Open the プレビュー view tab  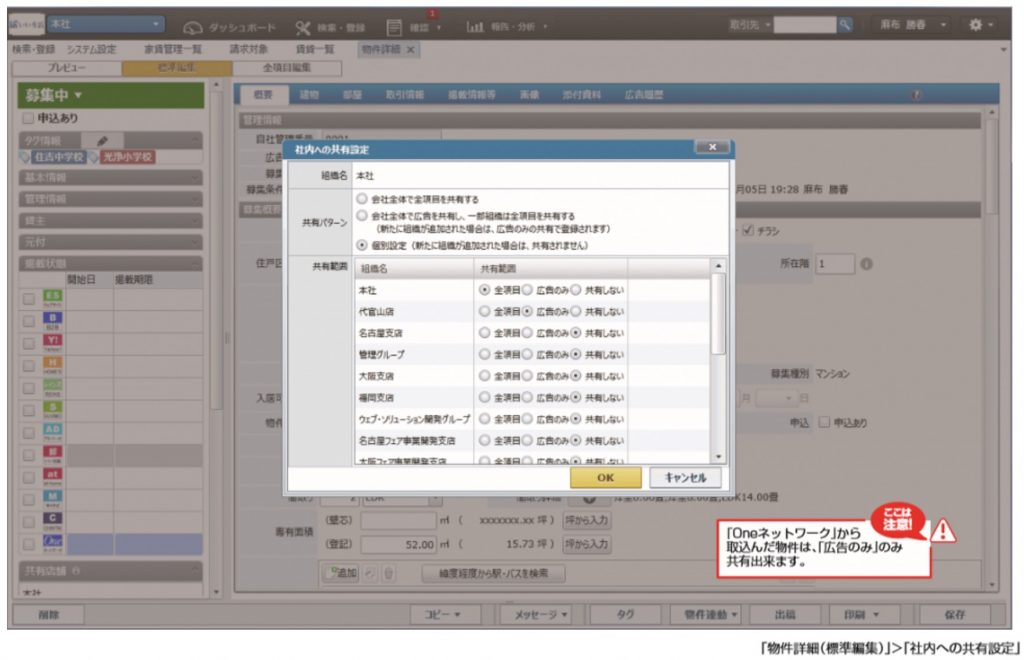67,67
